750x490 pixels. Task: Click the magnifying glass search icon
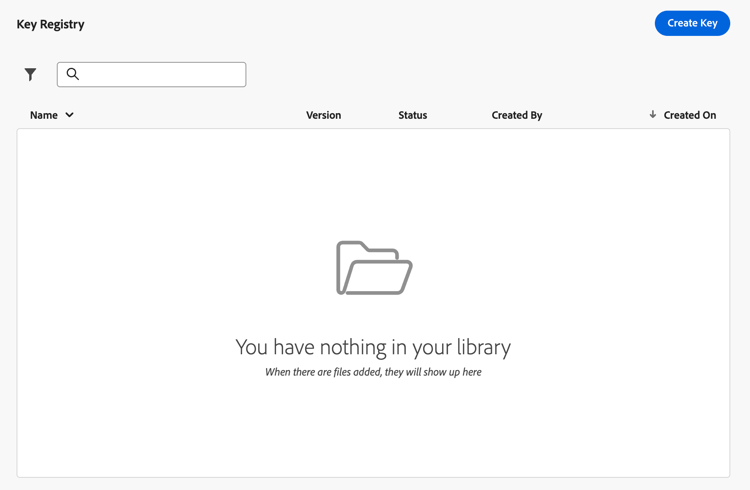[73, 74]
